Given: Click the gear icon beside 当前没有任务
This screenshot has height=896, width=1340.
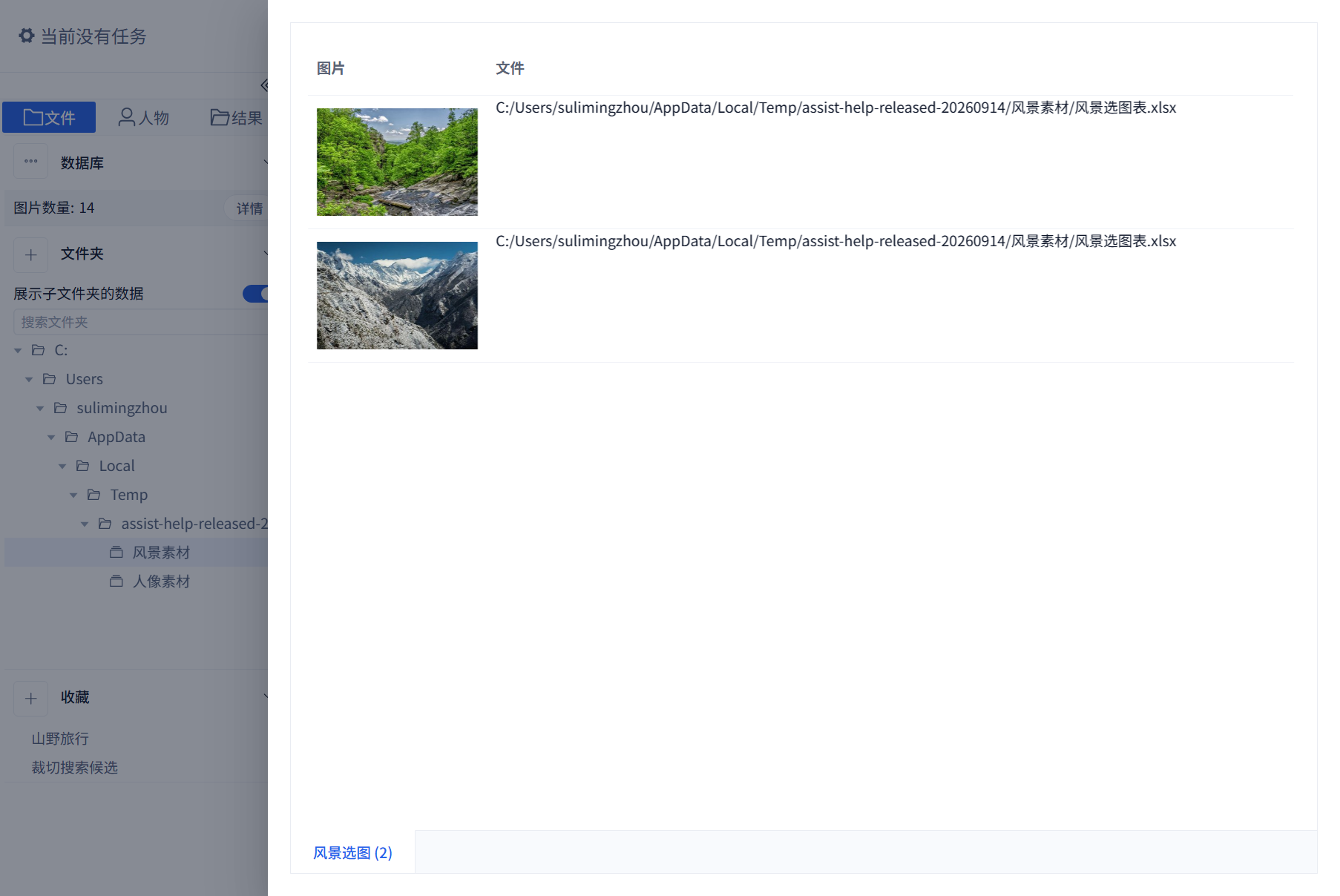Looking at the screenshot, I should pos(27,36).
